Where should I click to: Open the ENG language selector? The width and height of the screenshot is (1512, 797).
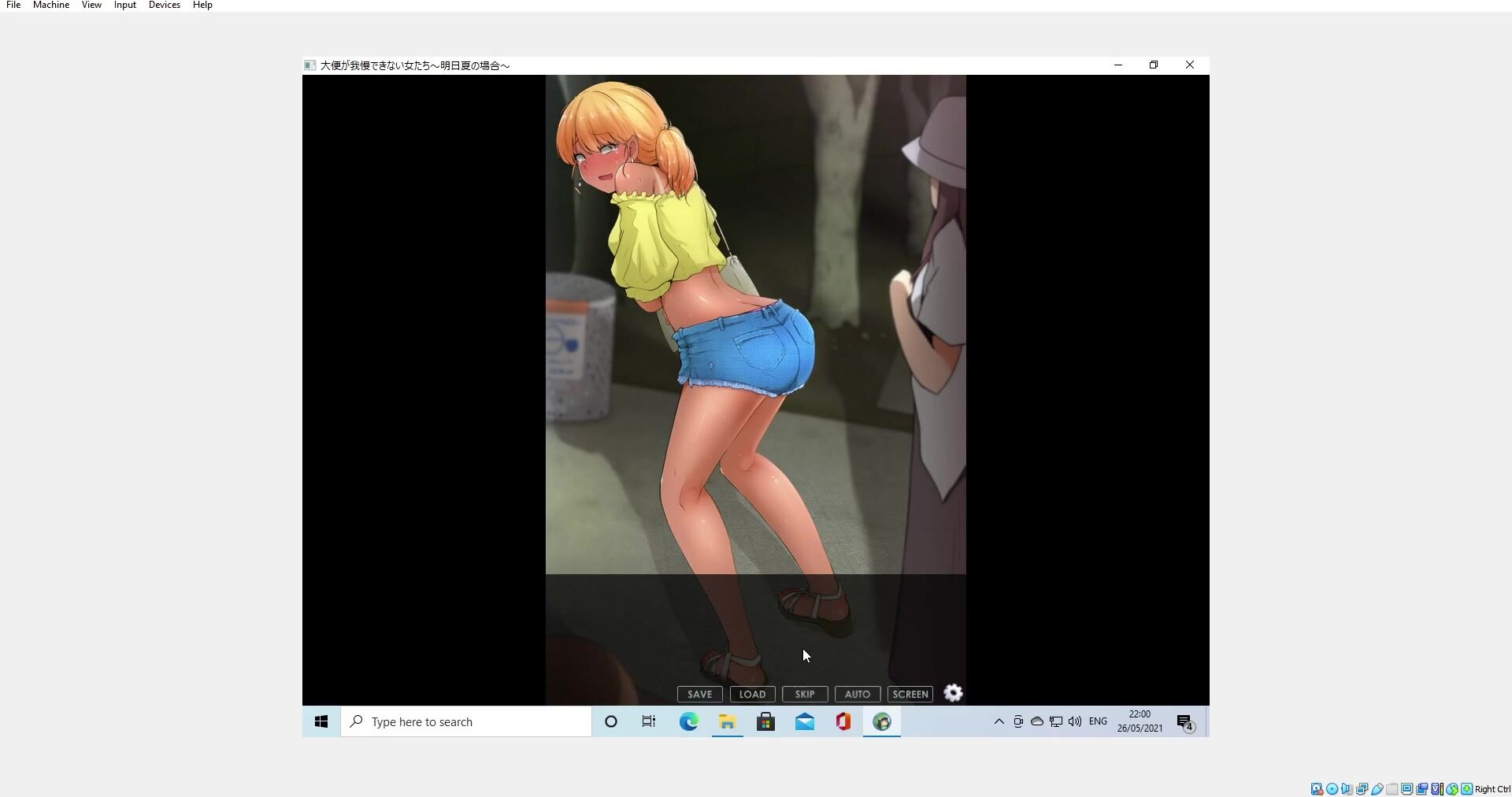tap(1098, 721)
